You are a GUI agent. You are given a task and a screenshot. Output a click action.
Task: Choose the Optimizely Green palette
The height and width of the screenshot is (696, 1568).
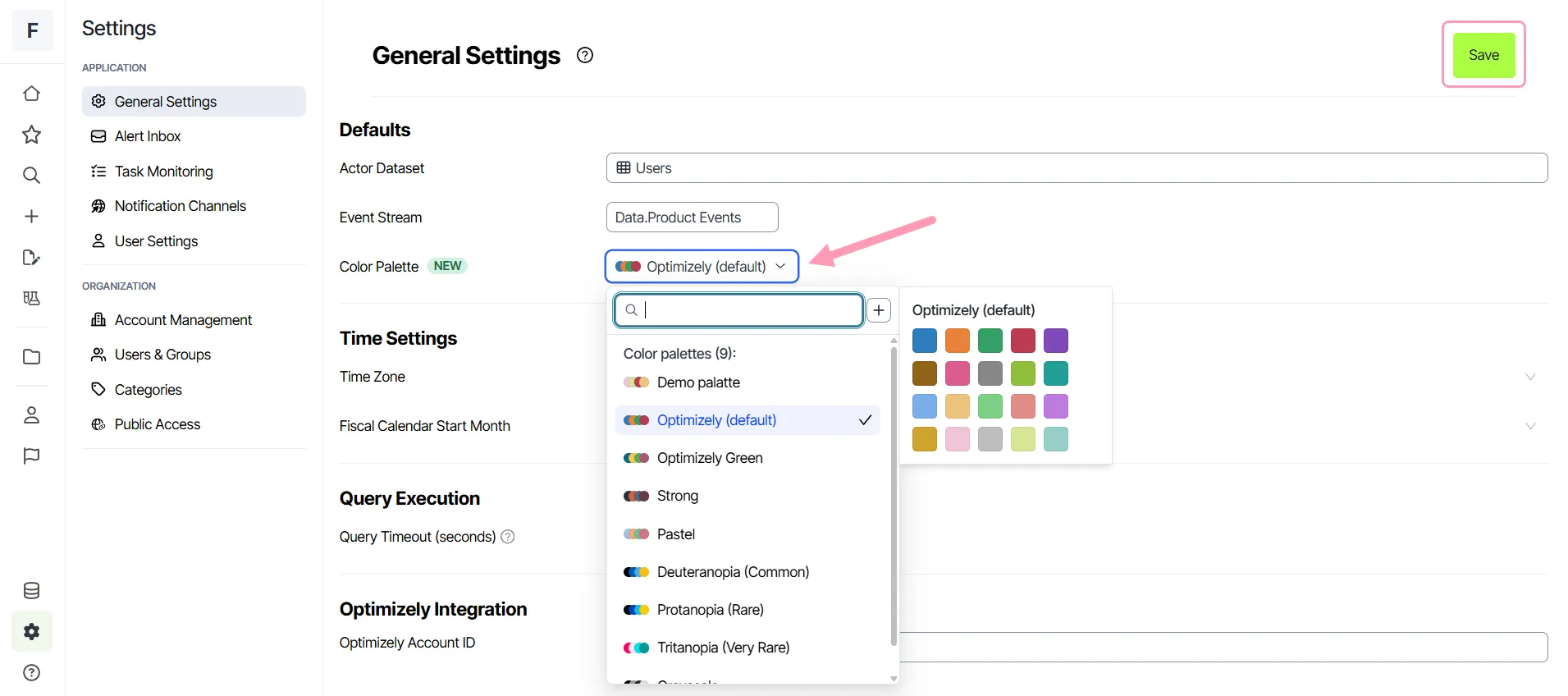[747, 458]
